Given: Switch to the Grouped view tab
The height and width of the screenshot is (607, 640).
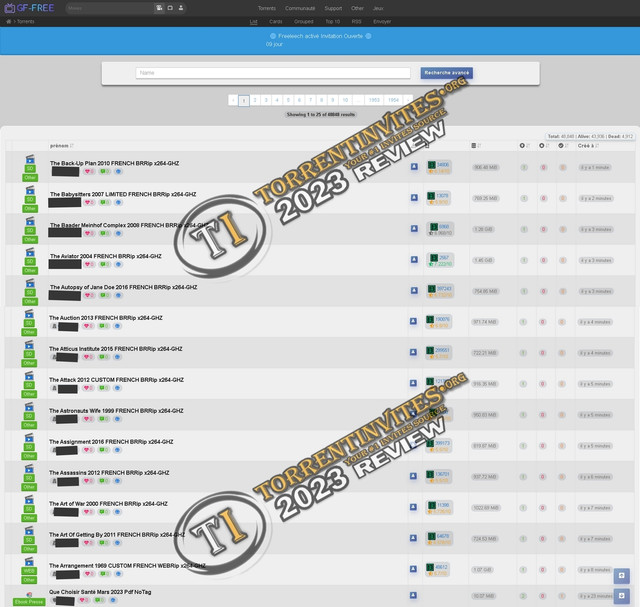Looking at the screenshot, I should 303,20.
